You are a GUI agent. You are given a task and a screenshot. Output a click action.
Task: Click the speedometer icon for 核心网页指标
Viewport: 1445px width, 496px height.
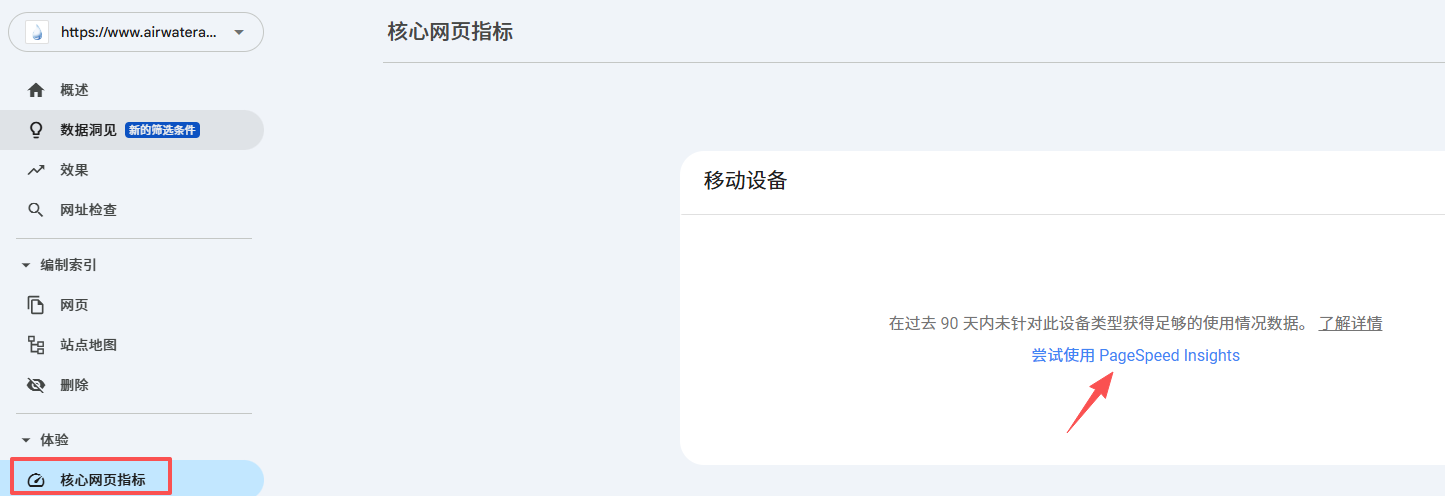click(x=37, y=480)
